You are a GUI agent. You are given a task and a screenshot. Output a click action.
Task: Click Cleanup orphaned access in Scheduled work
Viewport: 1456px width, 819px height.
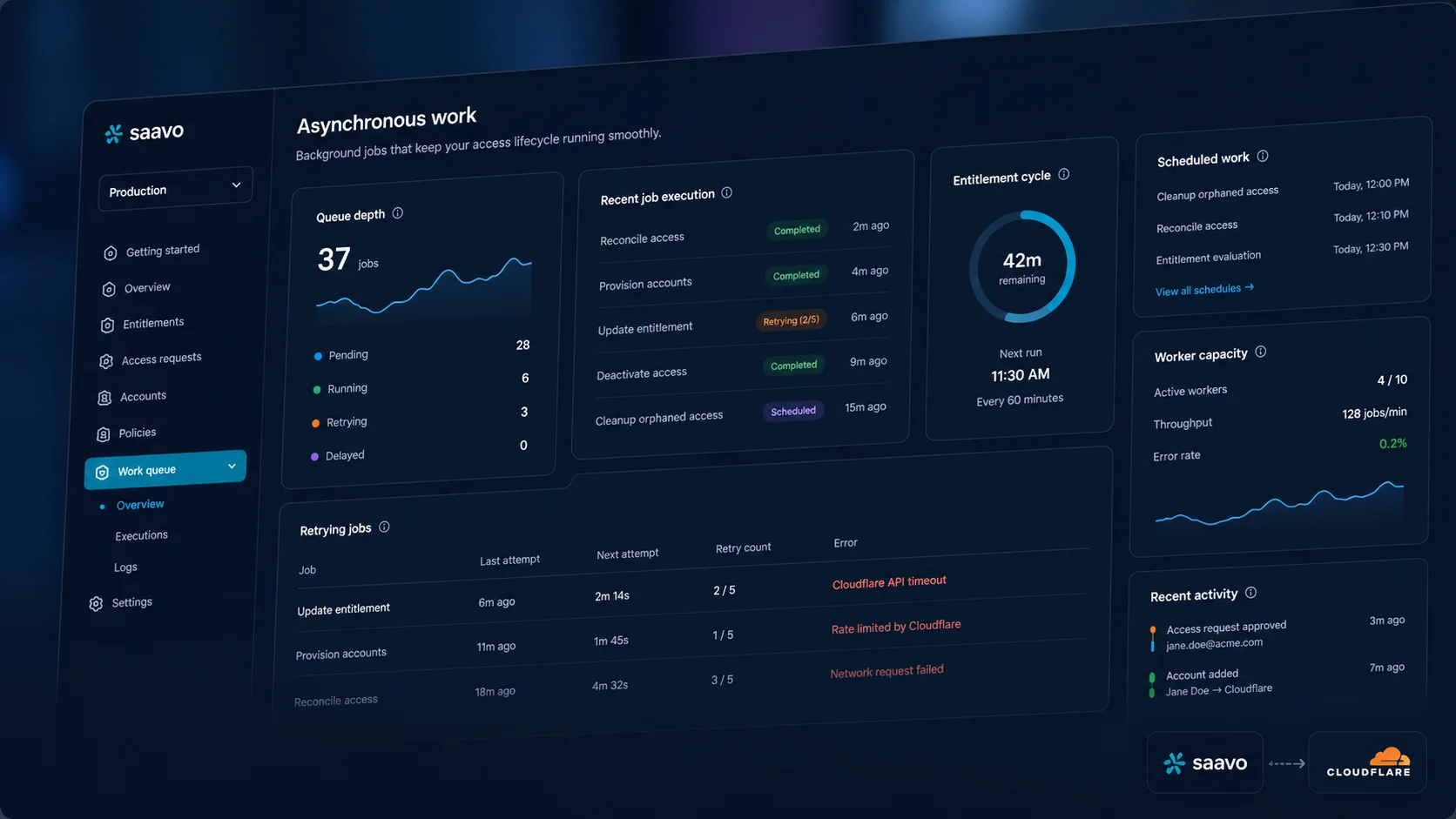(1217, 193)
